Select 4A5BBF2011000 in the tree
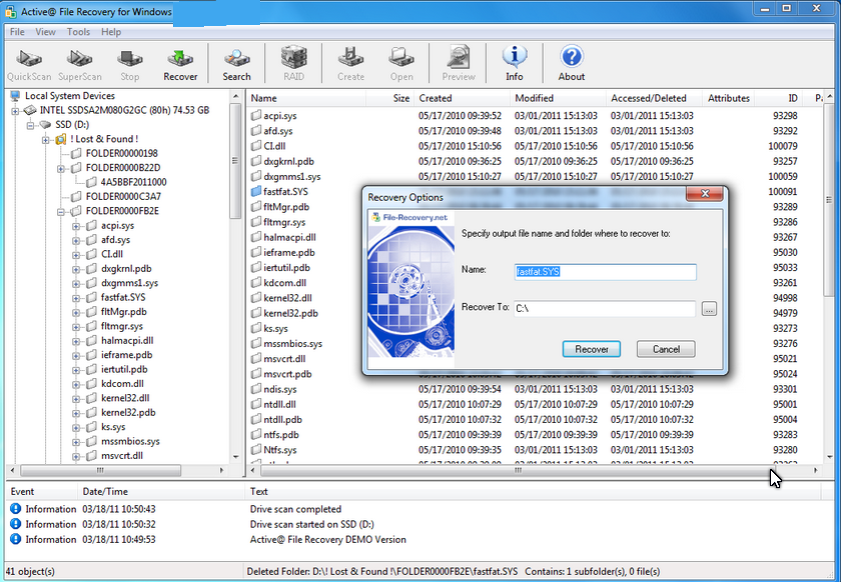Screen dimensions: 841x582 [134, 182]
